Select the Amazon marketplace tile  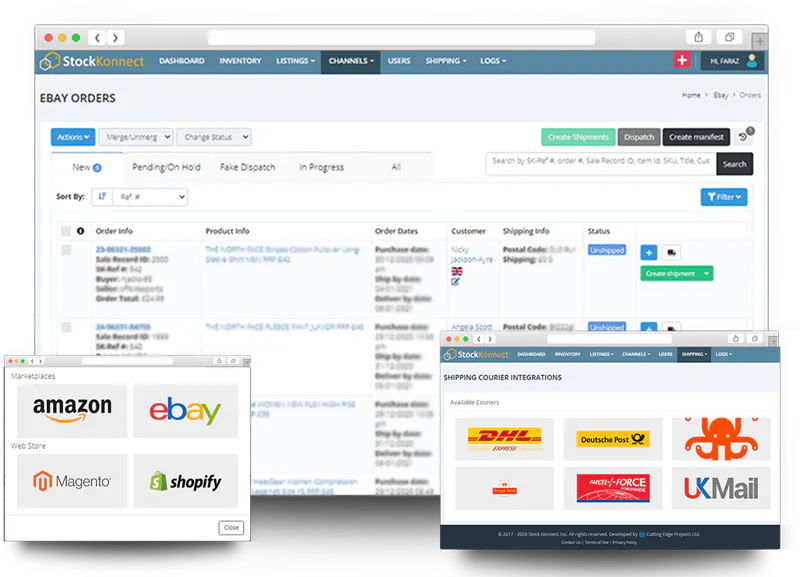tap(72, 410)
